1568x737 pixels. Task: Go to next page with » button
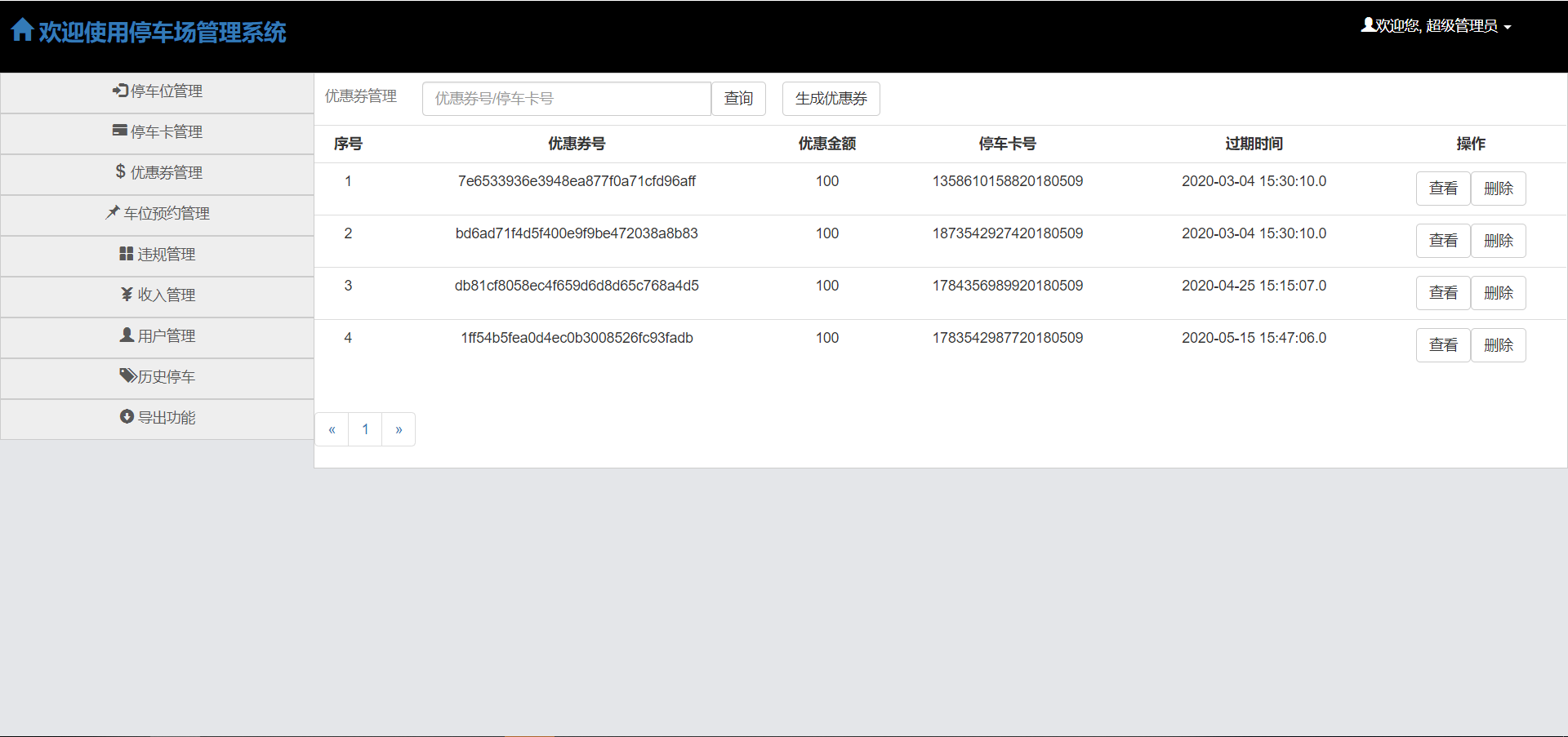[399, 429]
